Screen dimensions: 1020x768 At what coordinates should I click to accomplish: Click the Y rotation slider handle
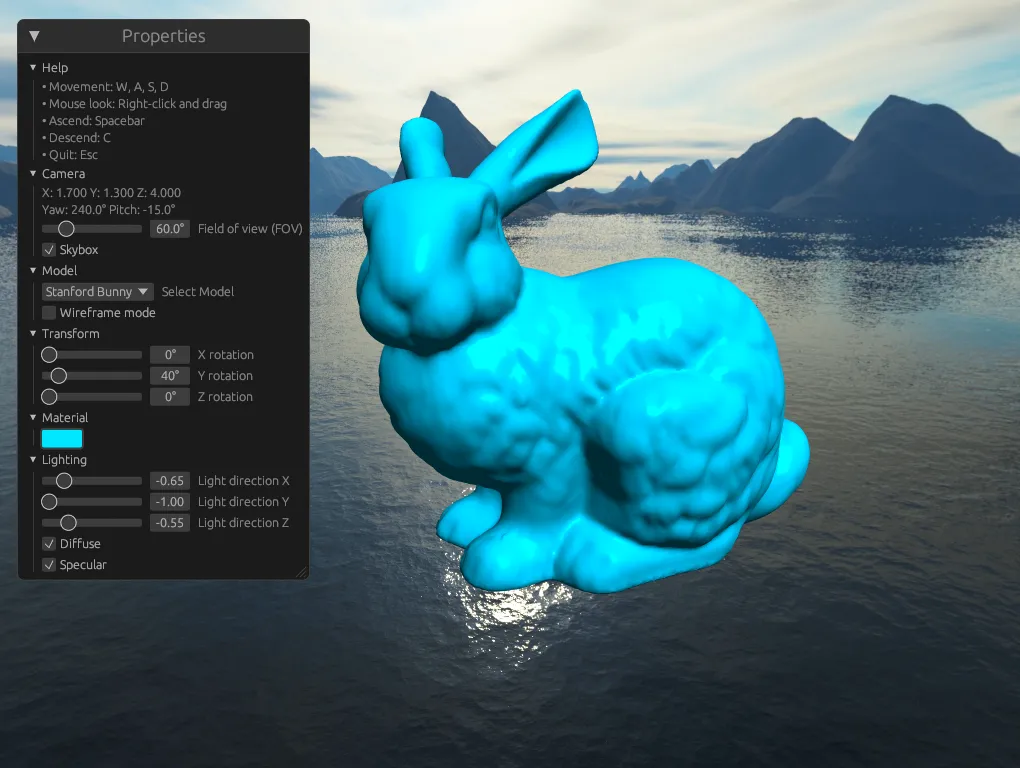(59, 375)
